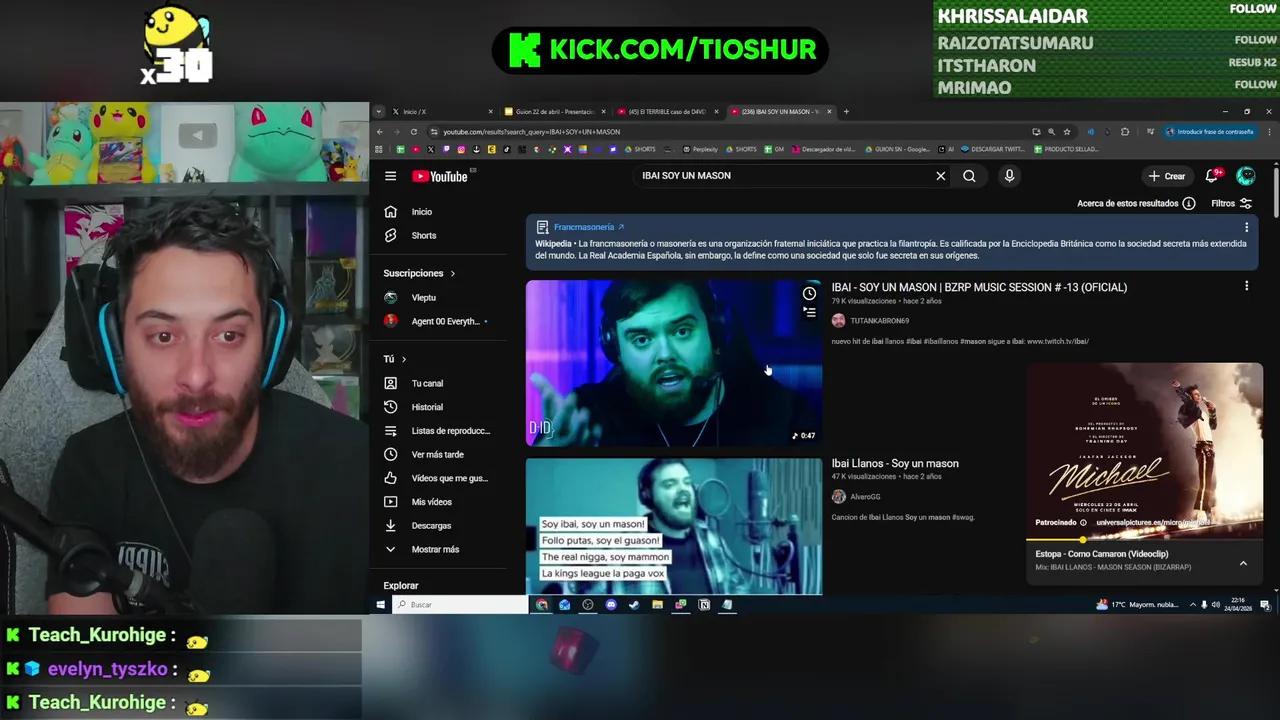Open Ibai Llanos - Soy un mason title
The width and height of the screenshot is (1280, 720).
tap(895, 464)
